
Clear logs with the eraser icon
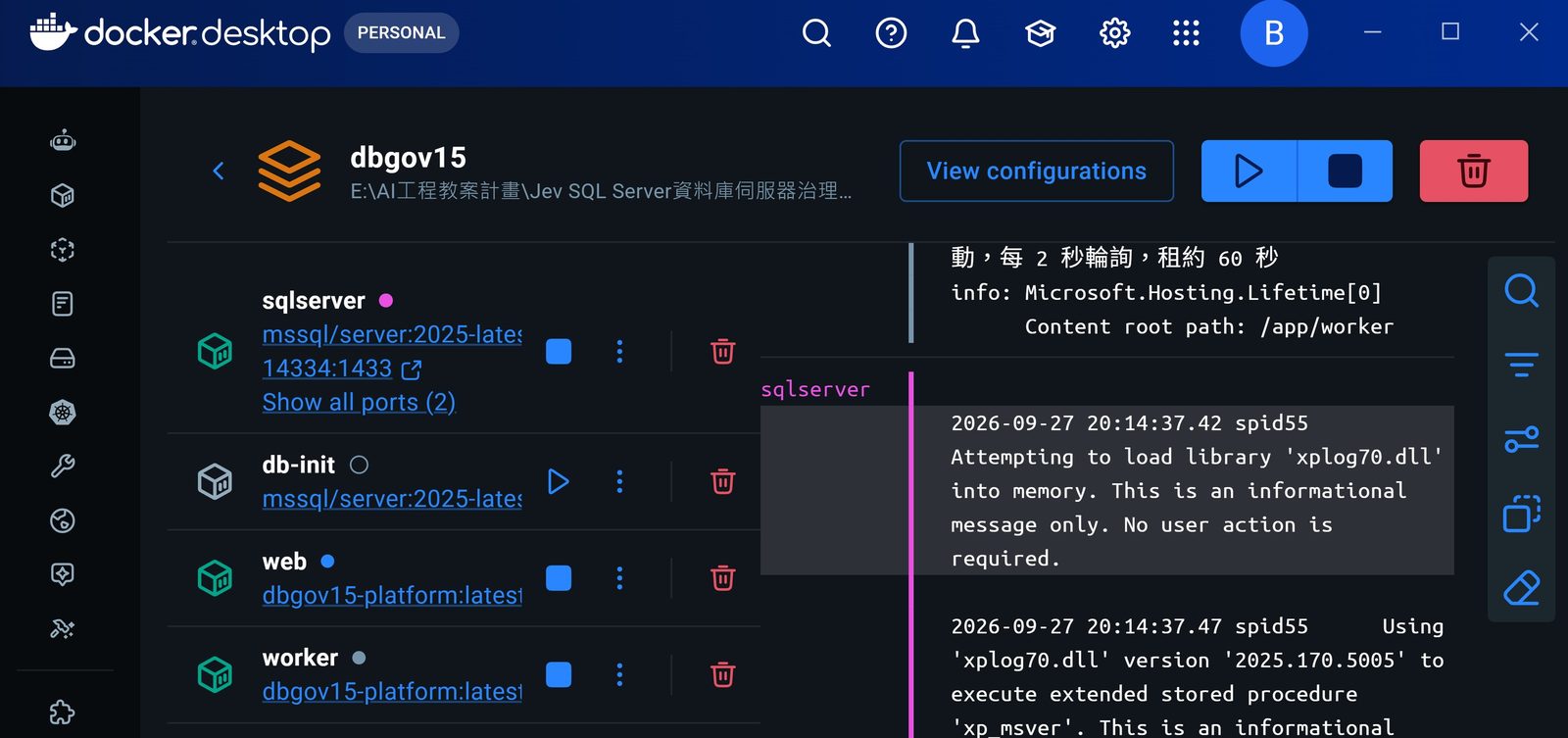1521,588
